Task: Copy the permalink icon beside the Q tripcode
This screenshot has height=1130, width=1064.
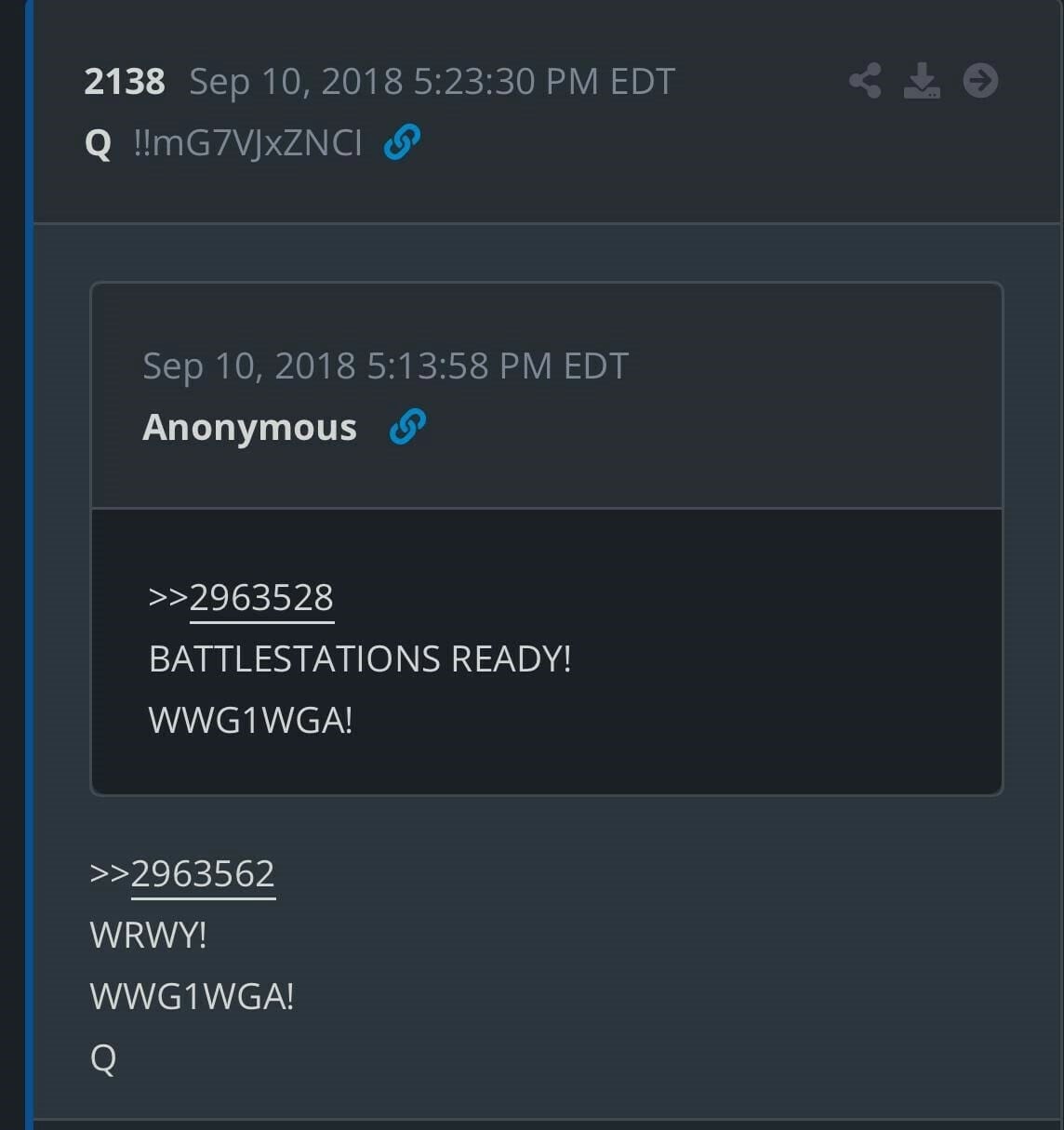Action: coord(402,142)
